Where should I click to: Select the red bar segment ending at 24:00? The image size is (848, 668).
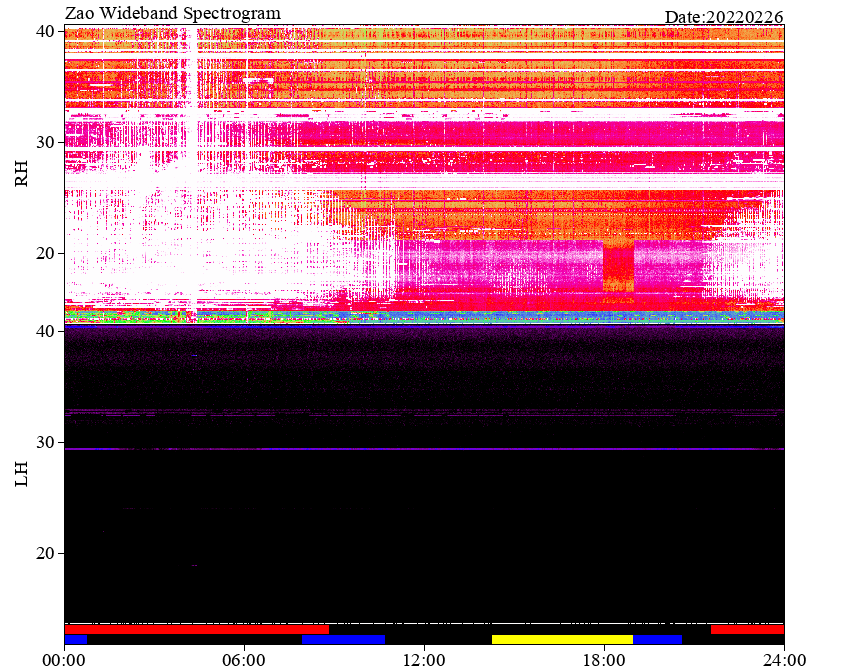[x=747, y=630]
